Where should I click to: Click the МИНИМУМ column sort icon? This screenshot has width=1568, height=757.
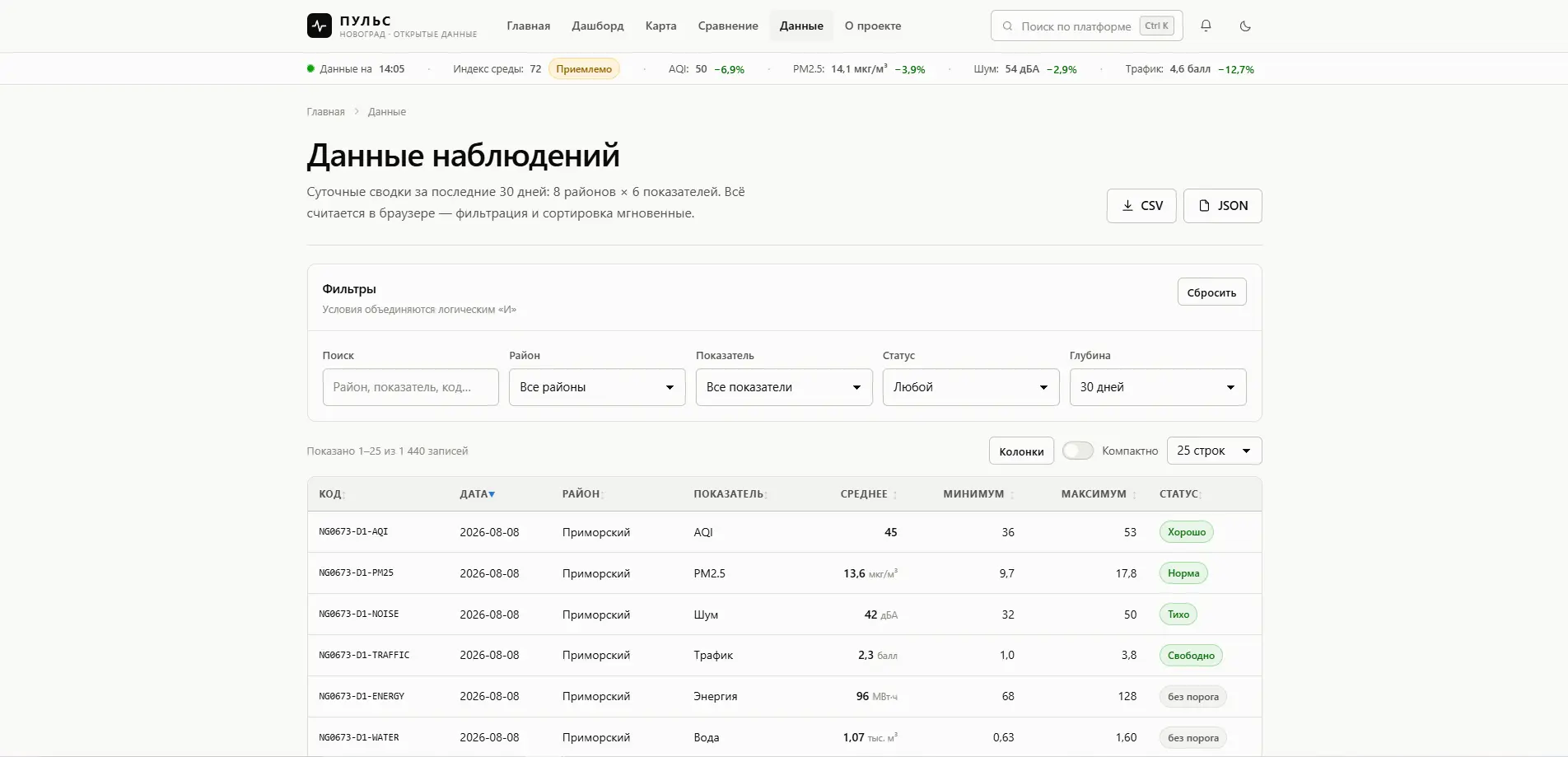click(1012, 494)
